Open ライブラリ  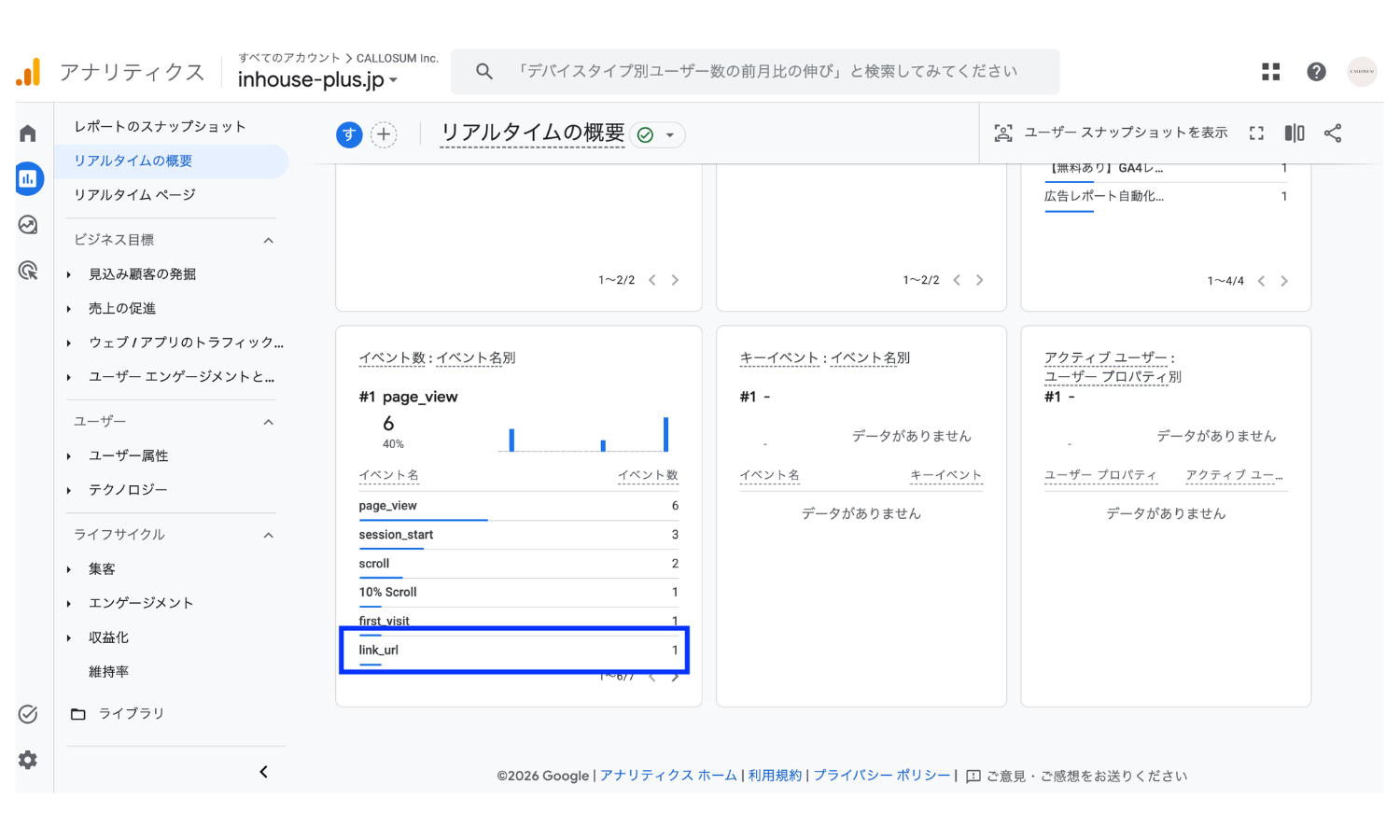point(132,713)
